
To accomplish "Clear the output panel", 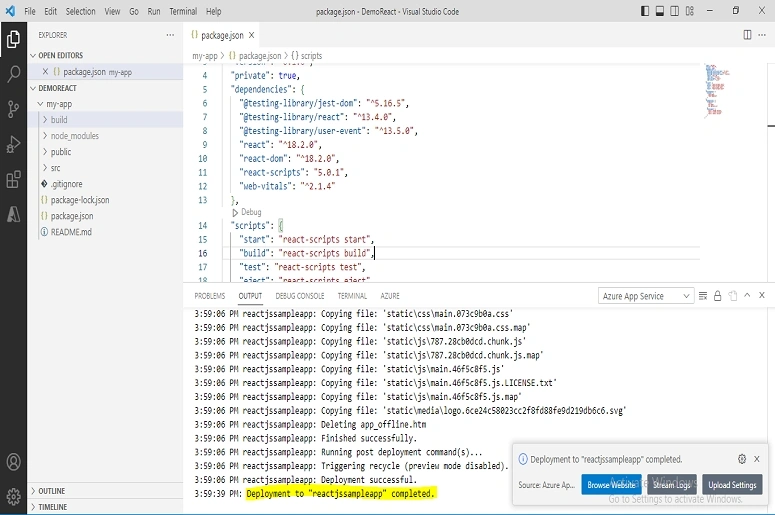I will (x=703, y=296).
